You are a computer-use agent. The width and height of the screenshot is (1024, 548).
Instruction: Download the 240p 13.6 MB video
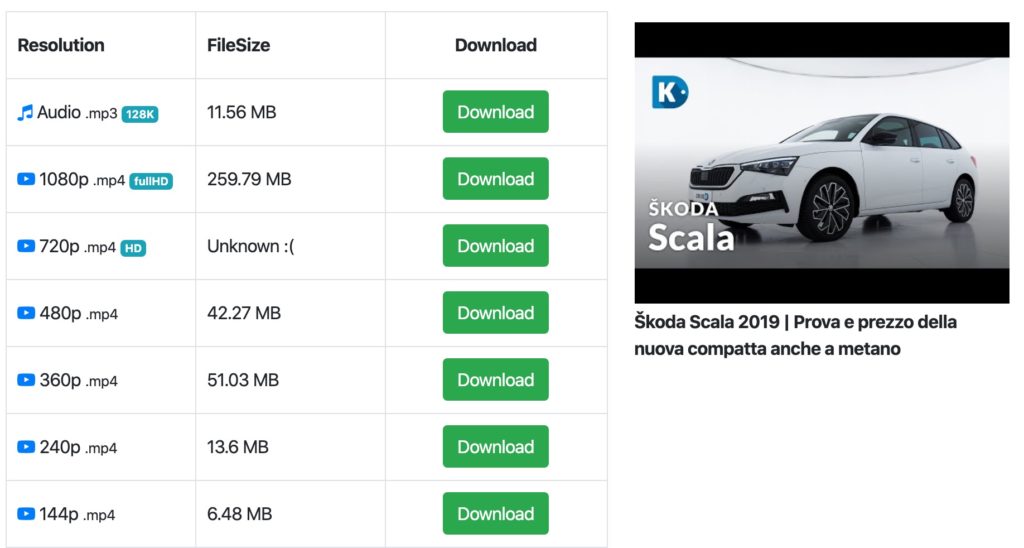point(495,447)
